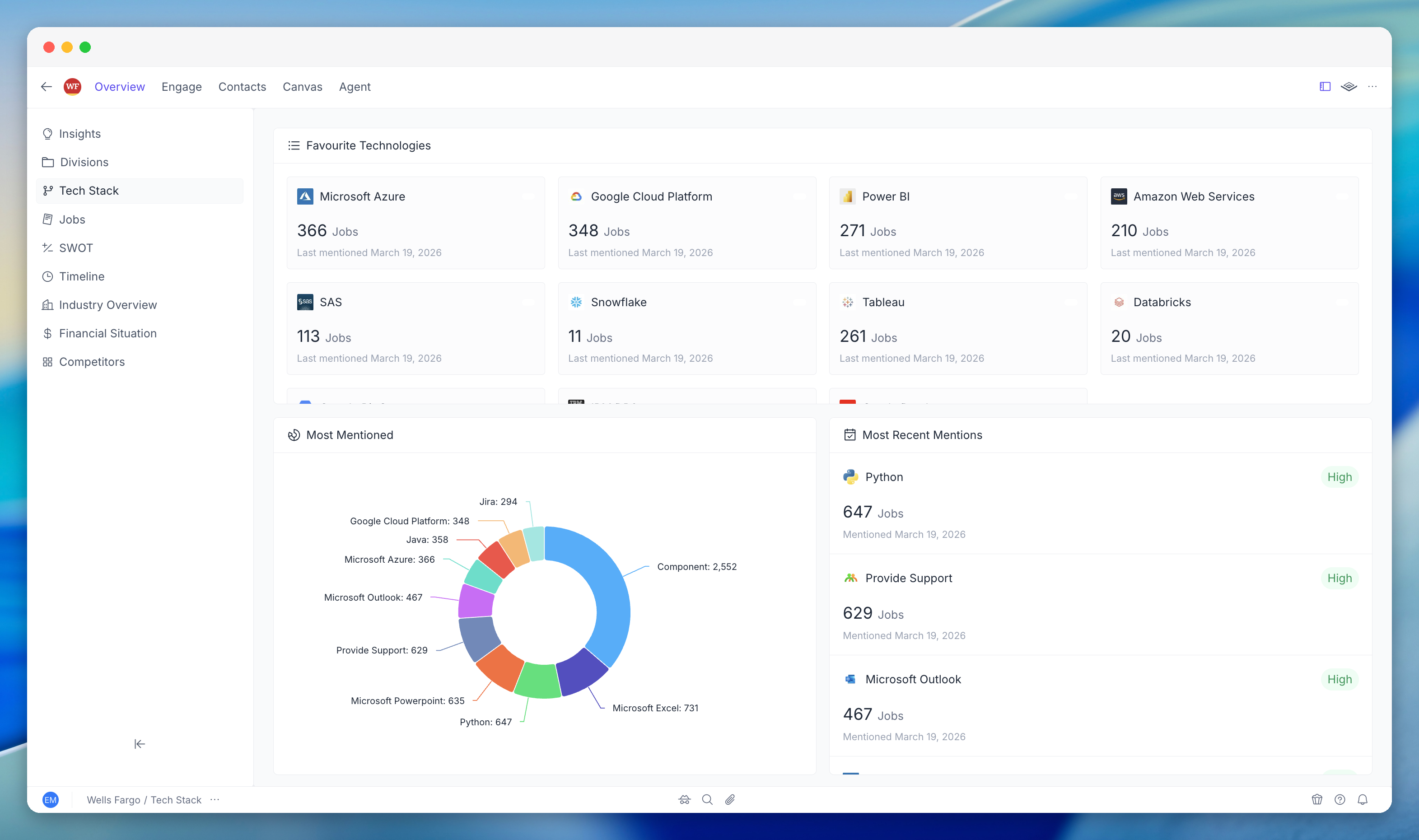The width and height of the screenshot is (1419, 840).
Task: Click the 'Component: 2,552' chart label
Action: pyautogui.click(x=697, y=567)
